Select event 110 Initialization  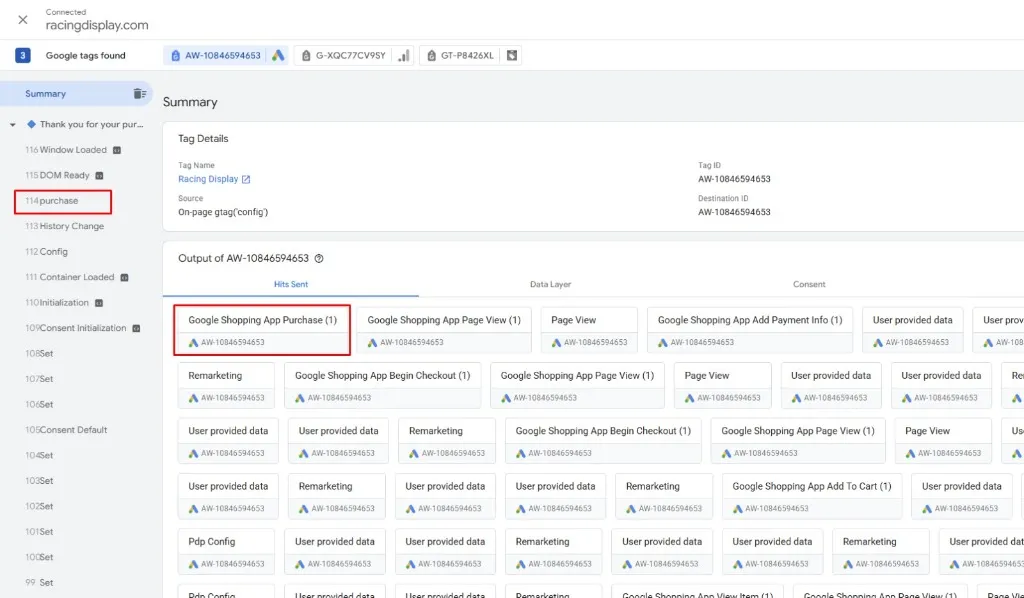tap(56, 302)
